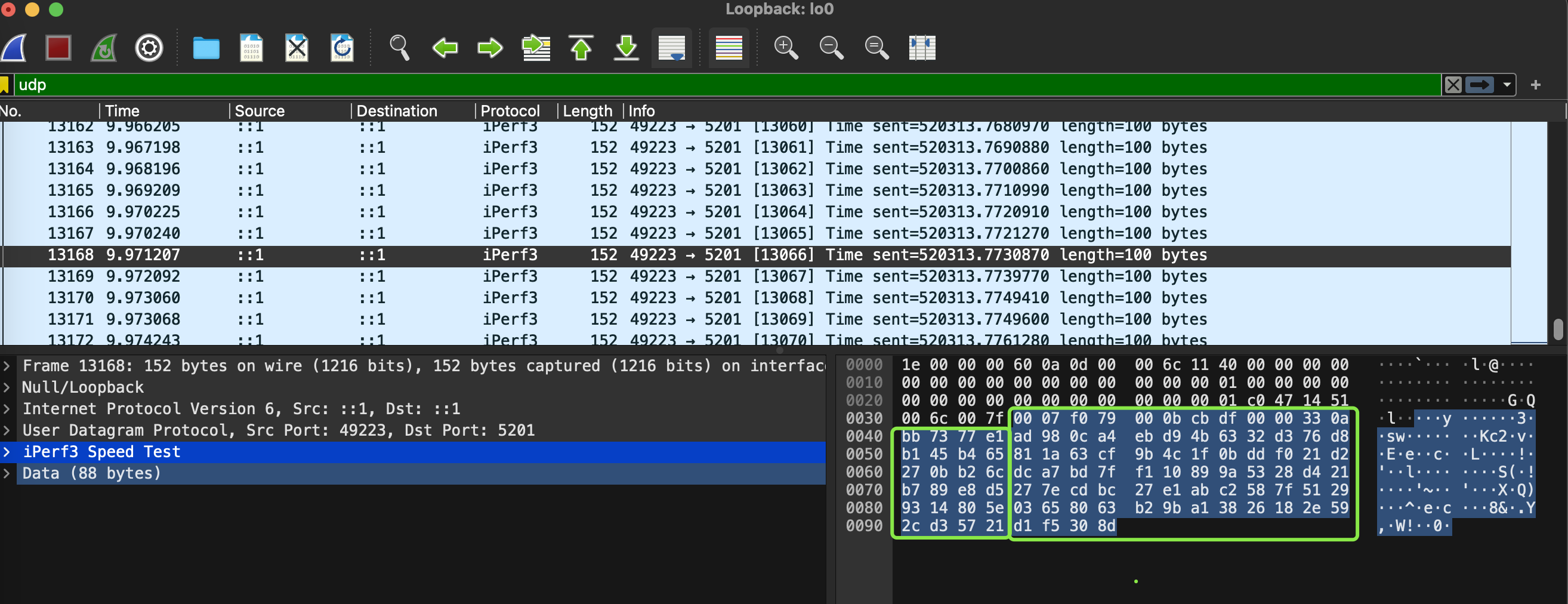Expand Internet Protocol Version 6 details

tap(7, 409)
